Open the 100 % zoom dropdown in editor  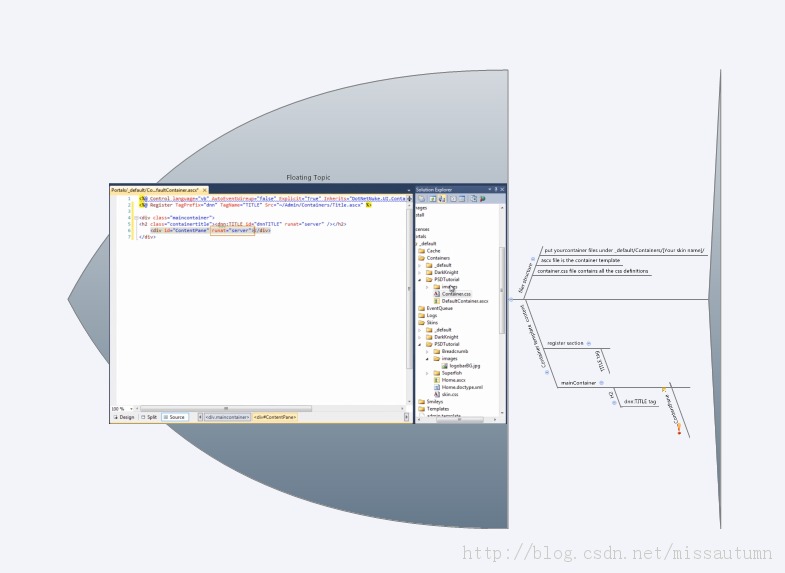pyautogui.click(x=131, y=409)
